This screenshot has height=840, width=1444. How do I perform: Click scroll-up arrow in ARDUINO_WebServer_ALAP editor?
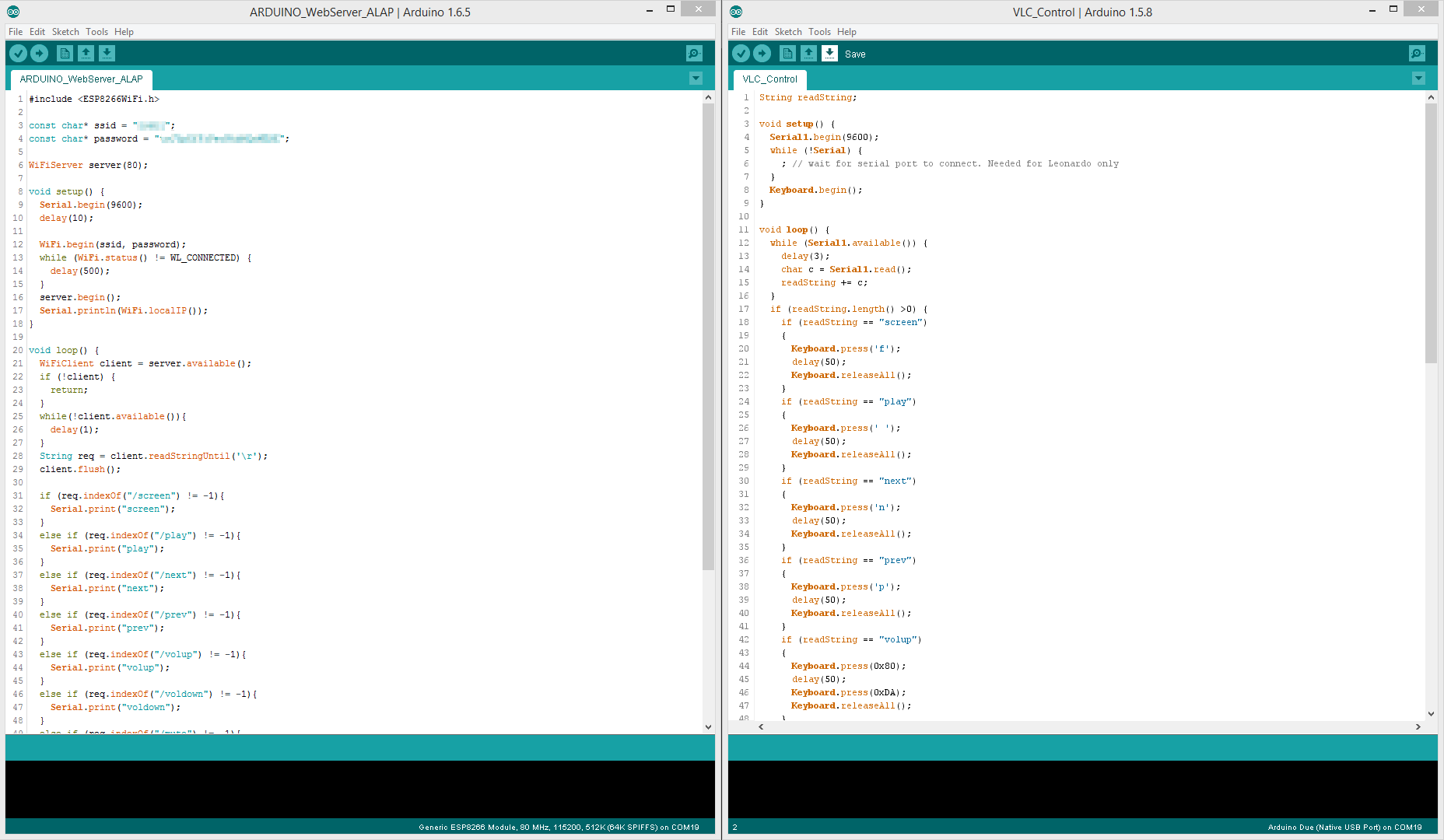[708, 97]
